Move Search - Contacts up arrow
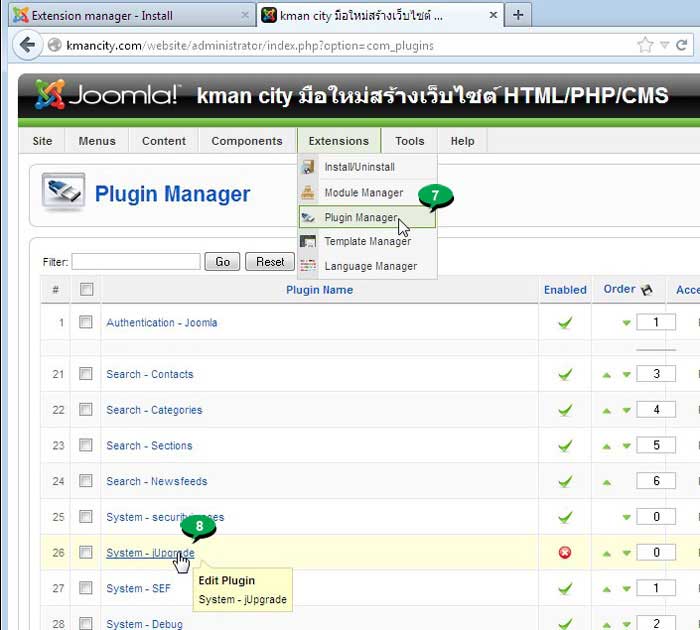Viewport: 700px width, 630px height. 606,375
